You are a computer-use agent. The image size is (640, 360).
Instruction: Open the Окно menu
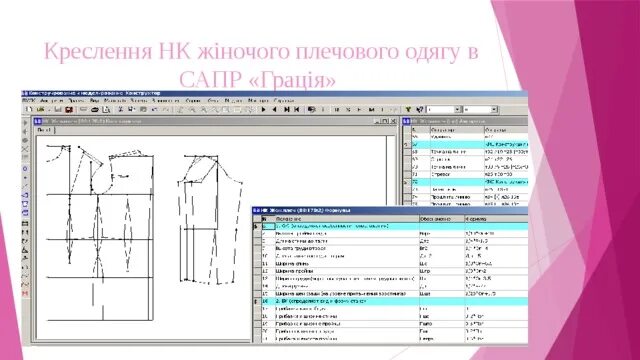[x=213, y=100]
